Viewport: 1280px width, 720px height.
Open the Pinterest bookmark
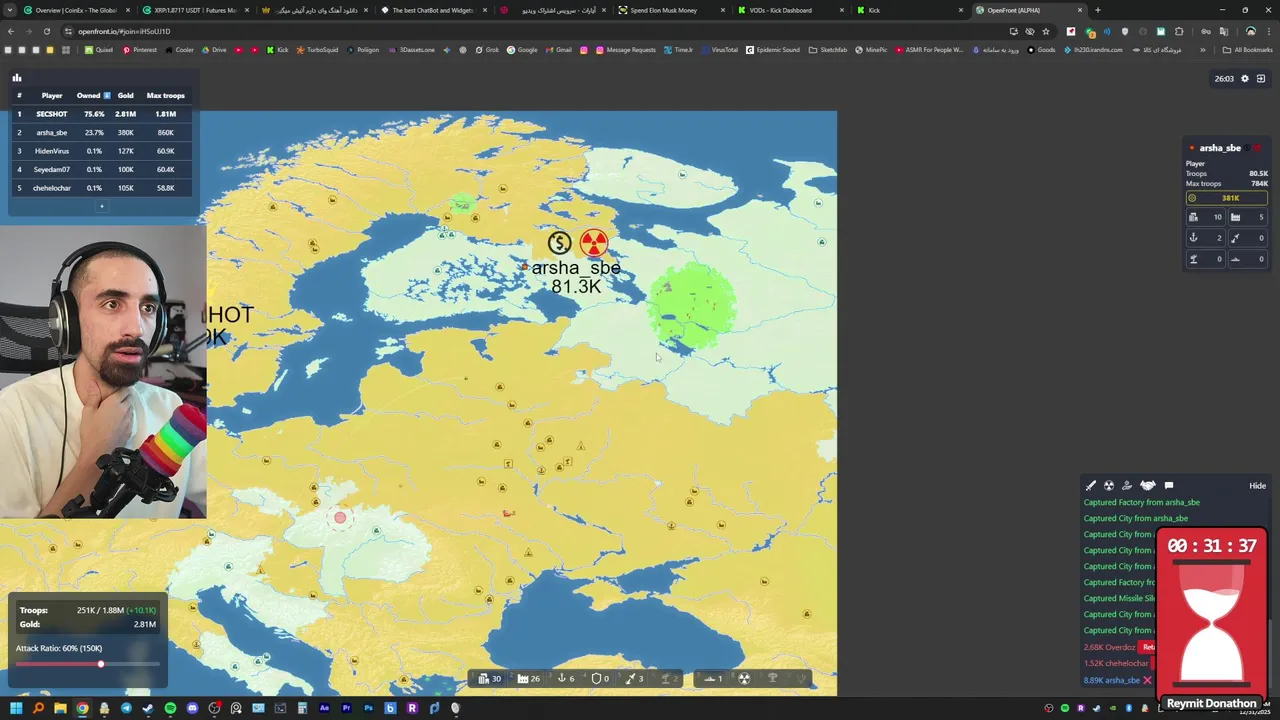coord(139,50)
